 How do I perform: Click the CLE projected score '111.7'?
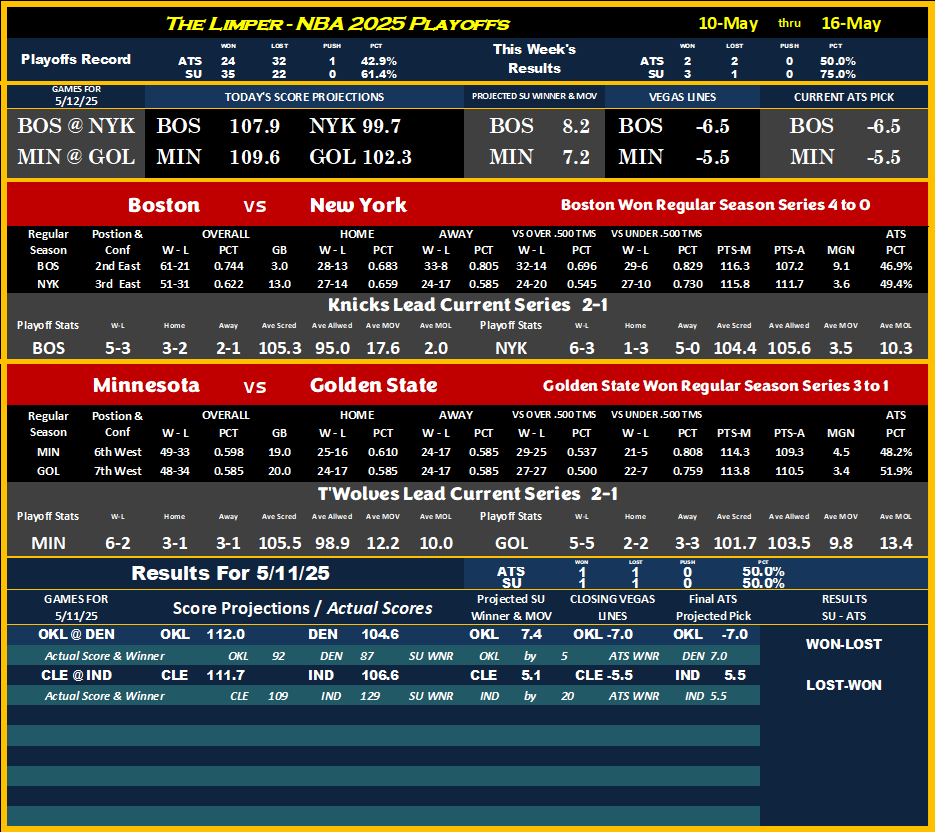click(x=226, y=675)
